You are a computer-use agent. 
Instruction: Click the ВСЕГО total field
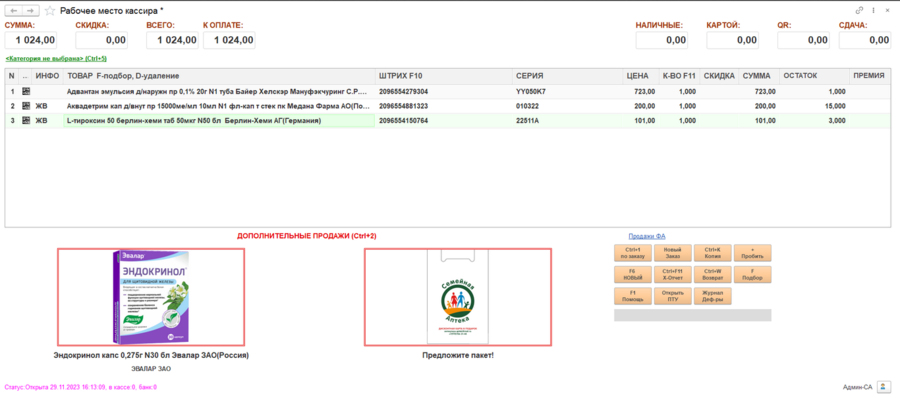(x=172, y=40)
